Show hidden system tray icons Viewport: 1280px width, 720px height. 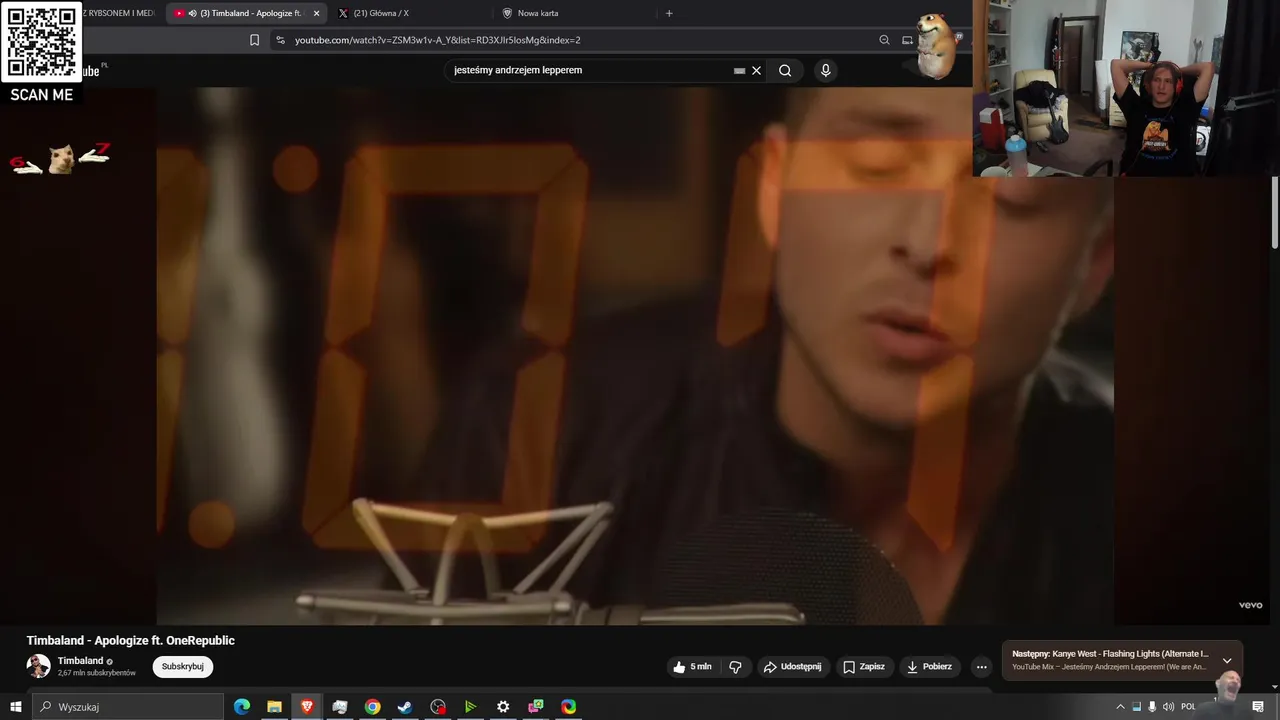click(1120, 707)
